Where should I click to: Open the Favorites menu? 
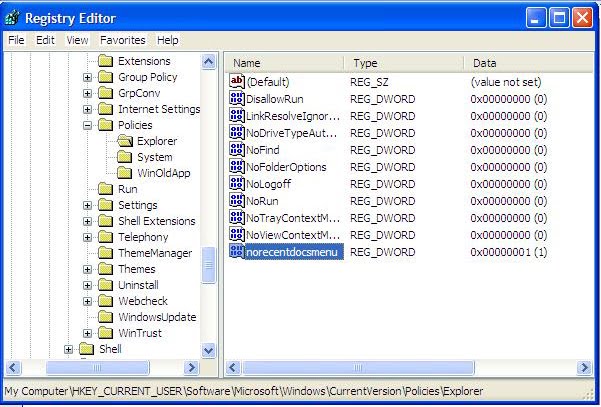click(123, 40)
